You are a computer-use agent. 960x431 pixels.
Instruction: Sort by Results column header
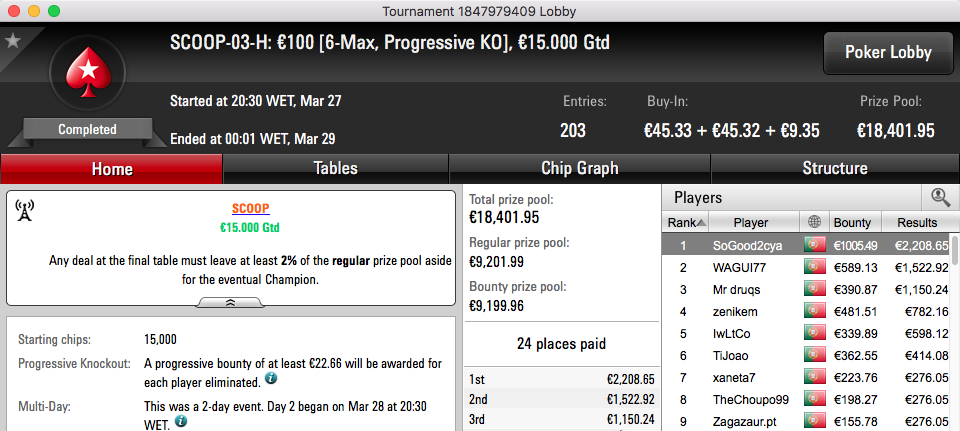tap(916, 222)
